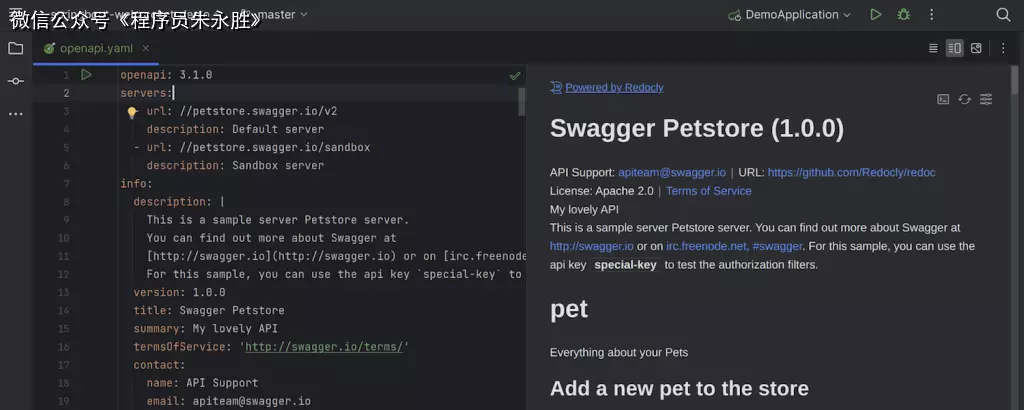Viewport: 1024px width, 410px height.
Task: Click the Terms of Service link
Action: 708,191
